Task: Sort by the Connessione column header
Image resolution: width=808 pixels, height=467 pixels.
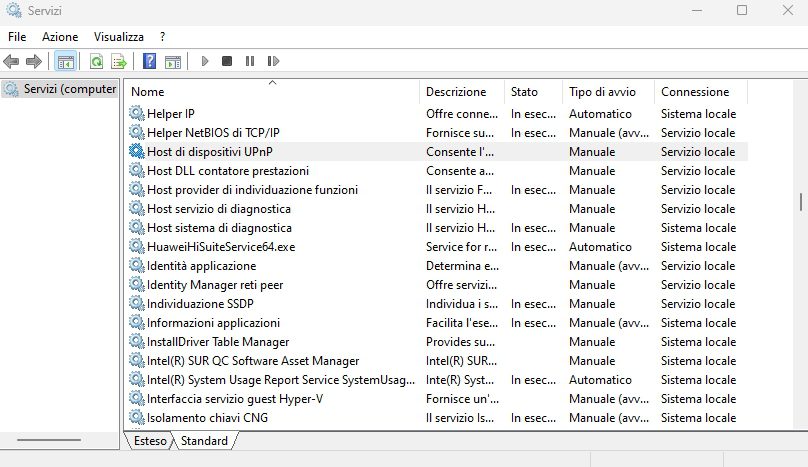Action: (x=701, y=92)
